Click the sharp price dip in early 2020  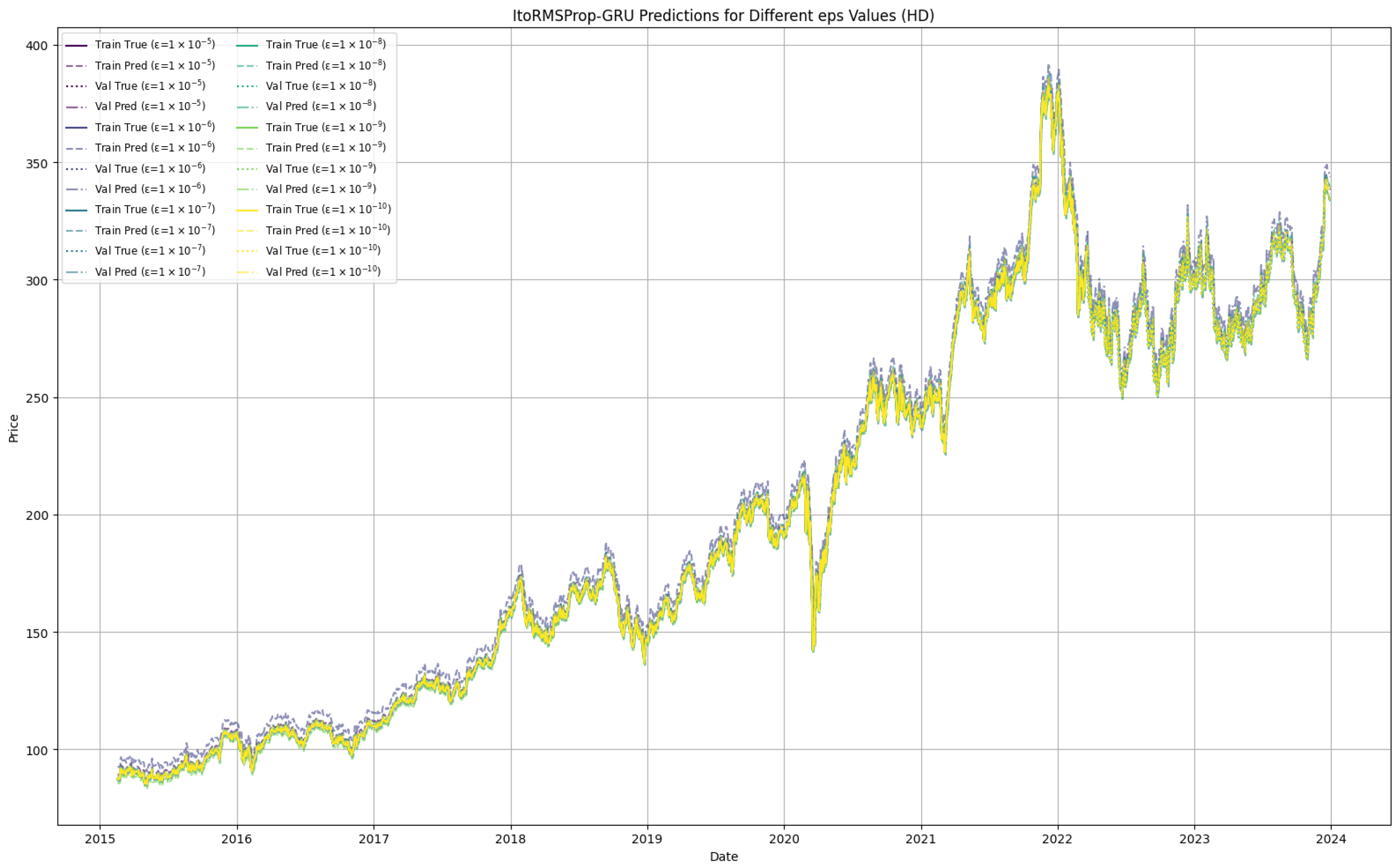tap(813, 647)
